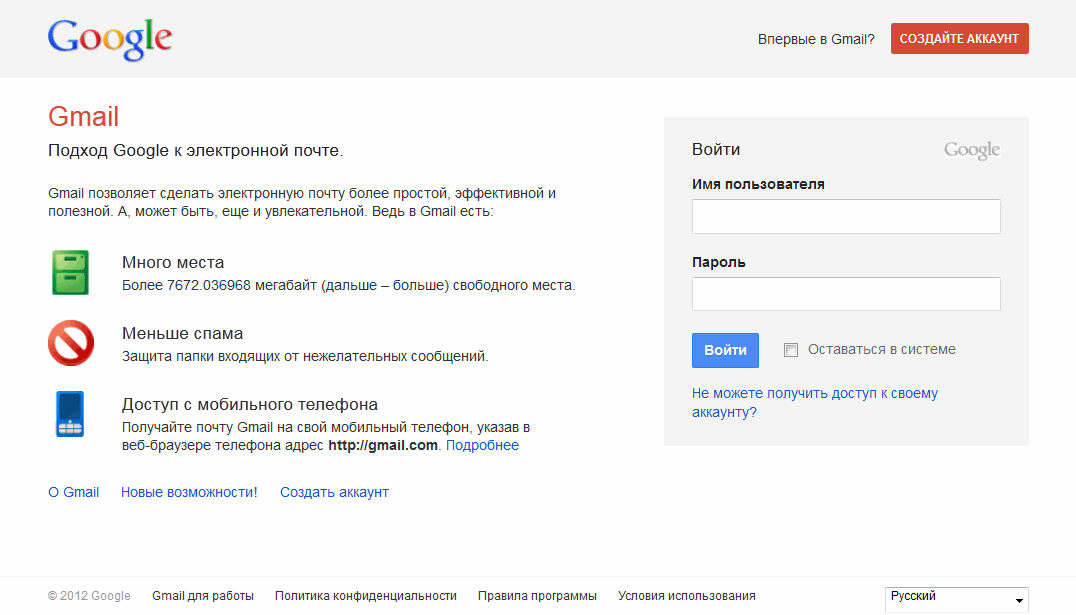Click the blue mobile phone icon
1076x615 pixels.
(x=70, y=414)
